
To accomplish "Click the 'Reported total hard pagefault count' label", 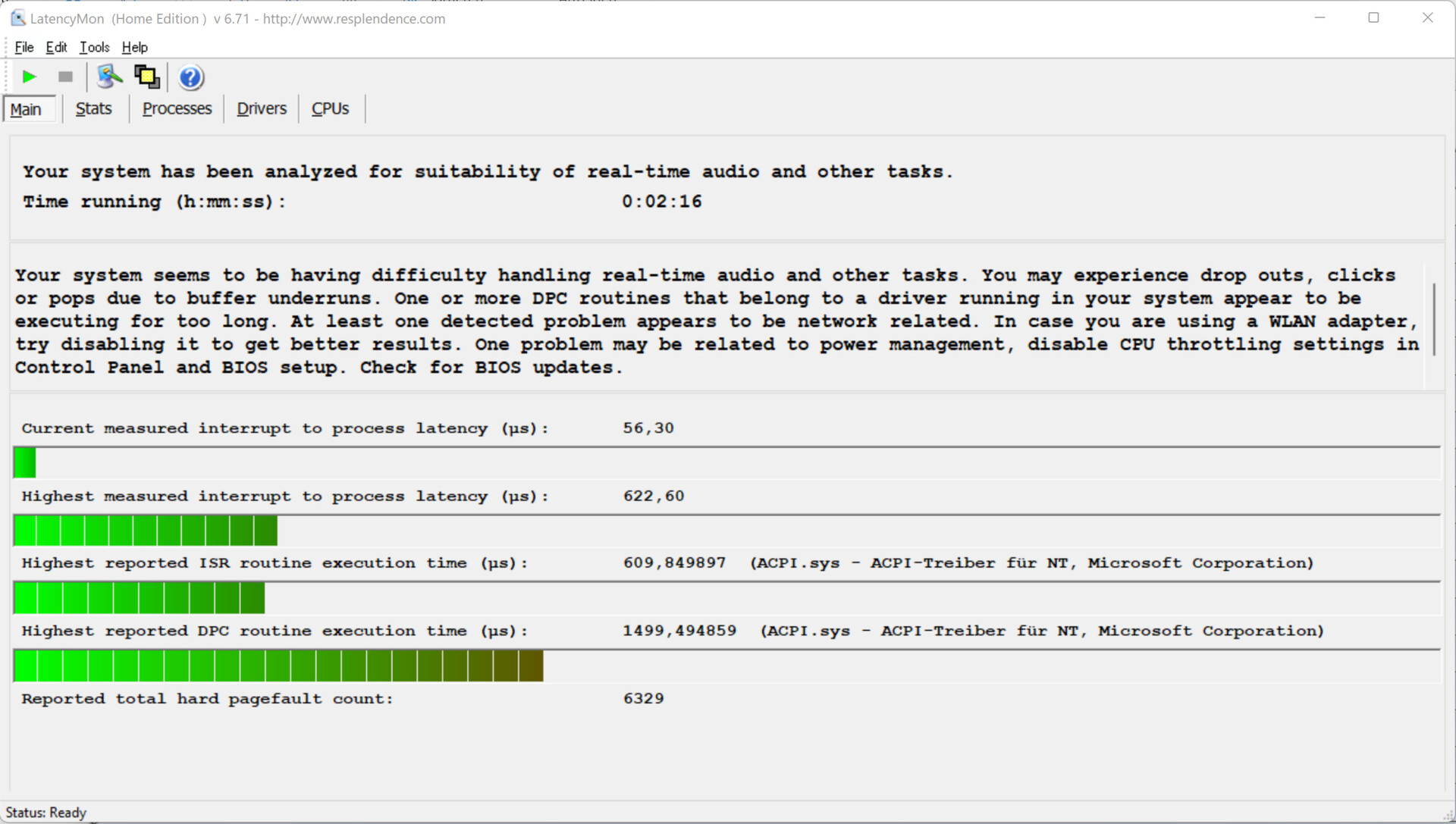I will (x=207, y=699).
